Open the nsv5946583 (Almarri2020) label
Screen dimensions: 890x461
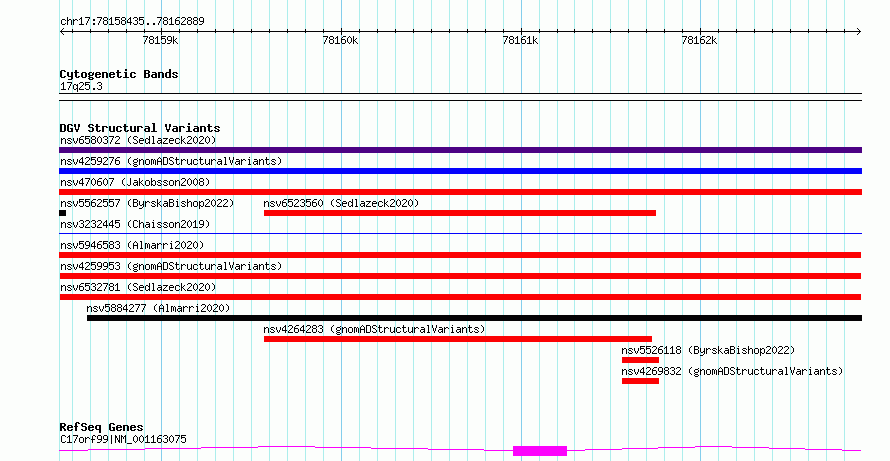(132, 245)
